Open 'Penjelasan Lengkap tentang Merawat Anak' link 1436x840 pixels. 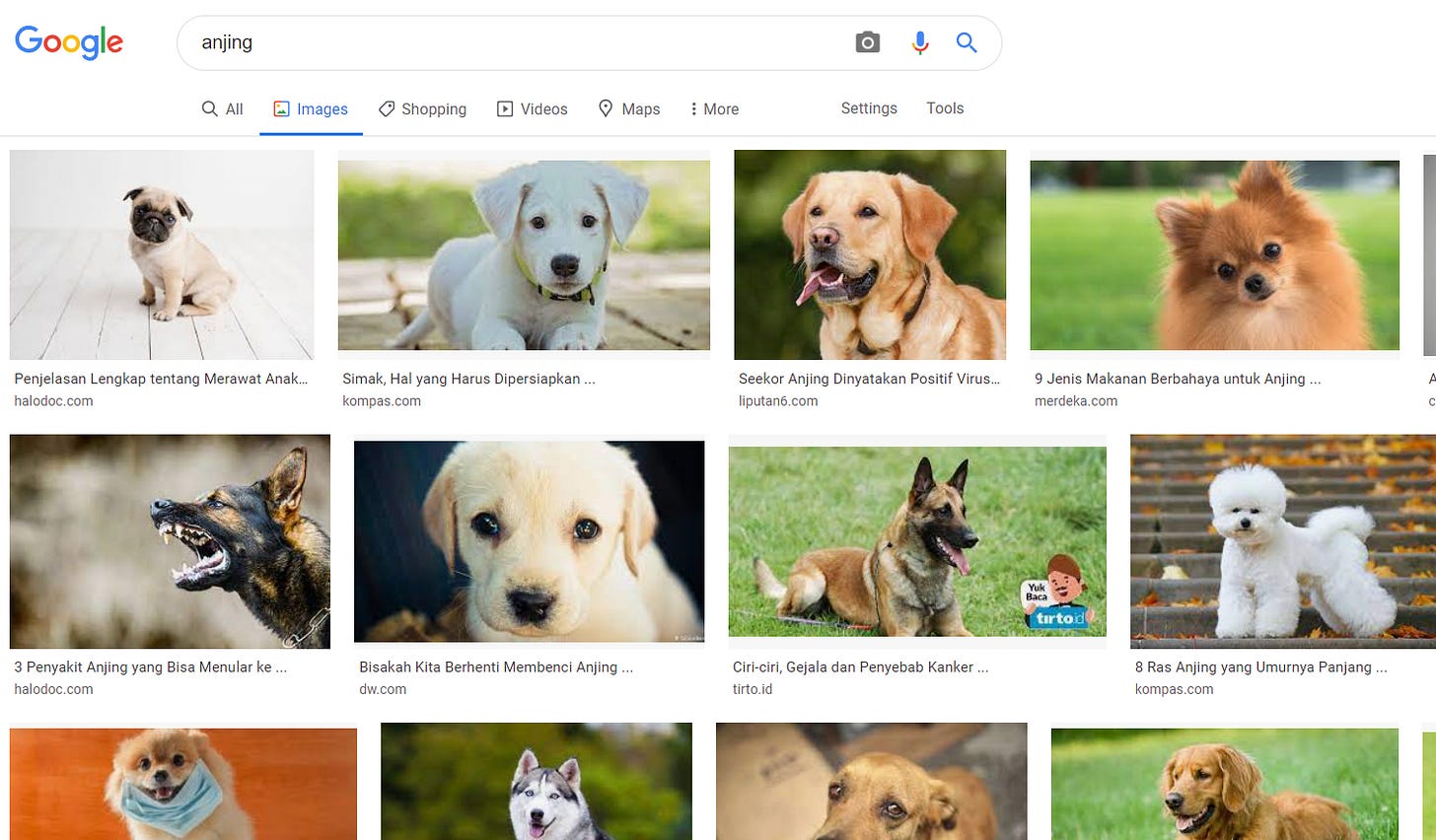[x=161, y=379]
